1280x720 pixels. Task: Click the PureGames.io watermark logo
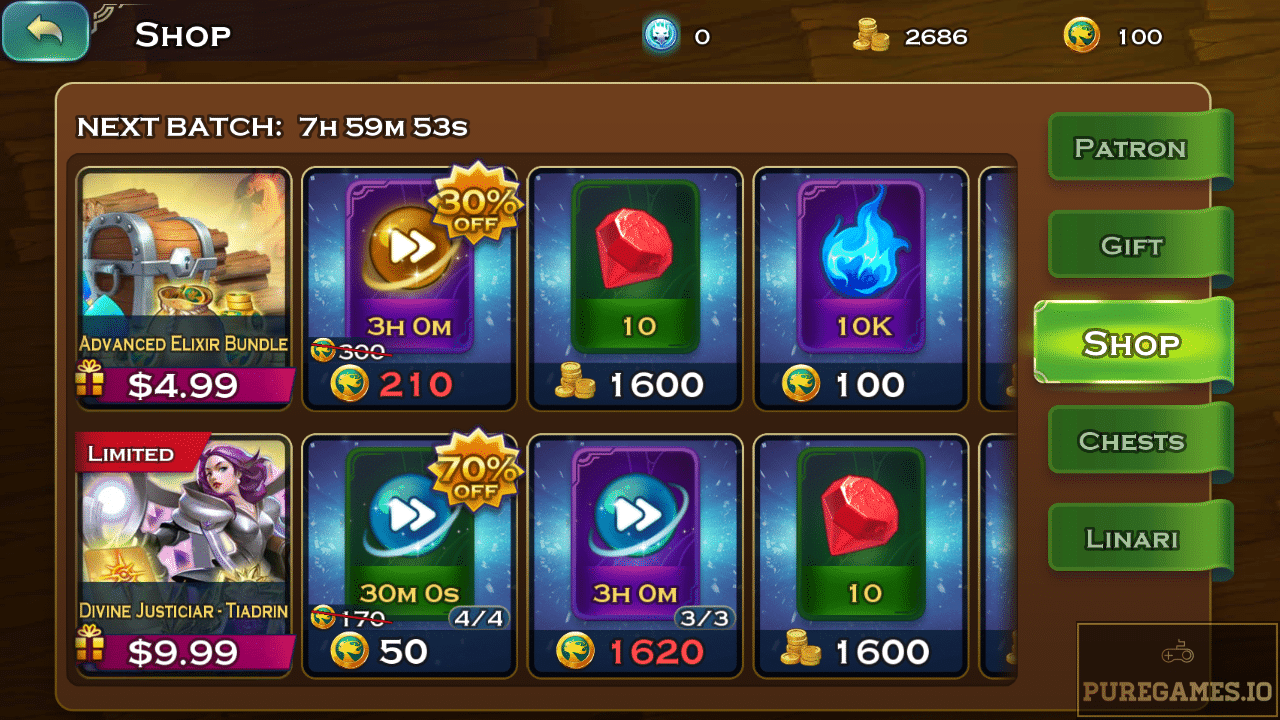click(1178, 670)
